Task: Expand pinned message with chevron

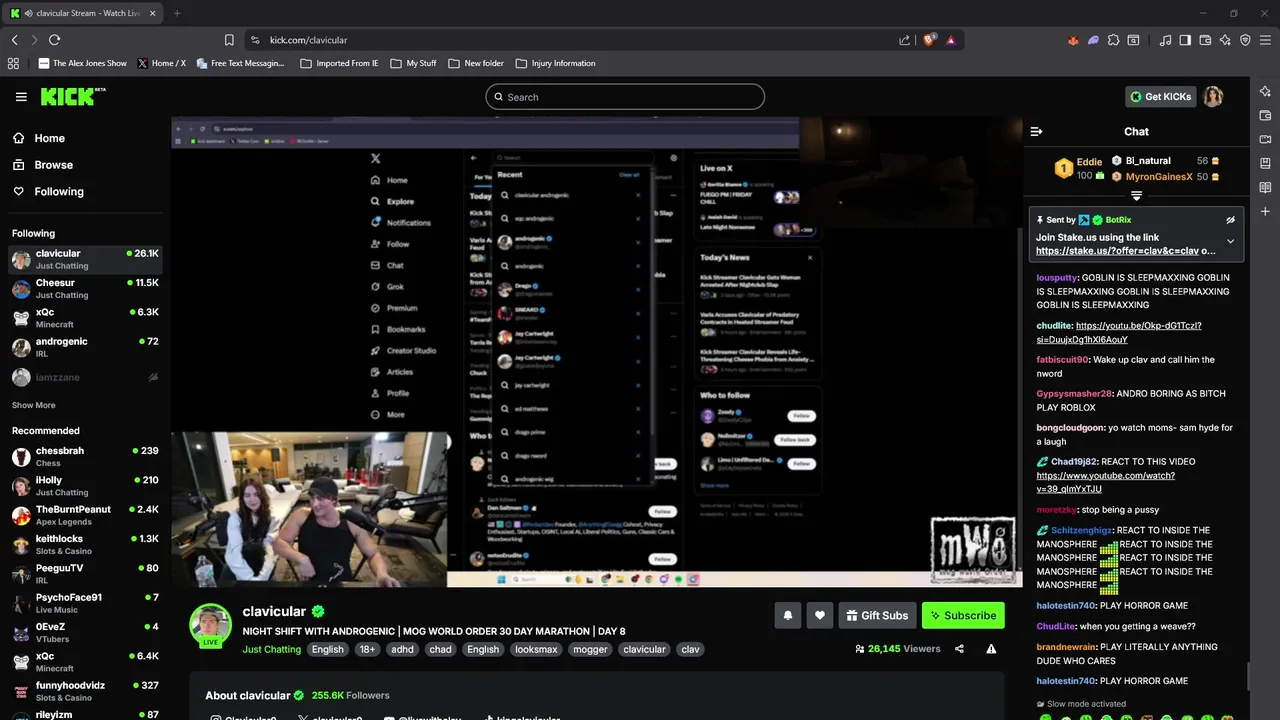Action: click(1230, 241)
